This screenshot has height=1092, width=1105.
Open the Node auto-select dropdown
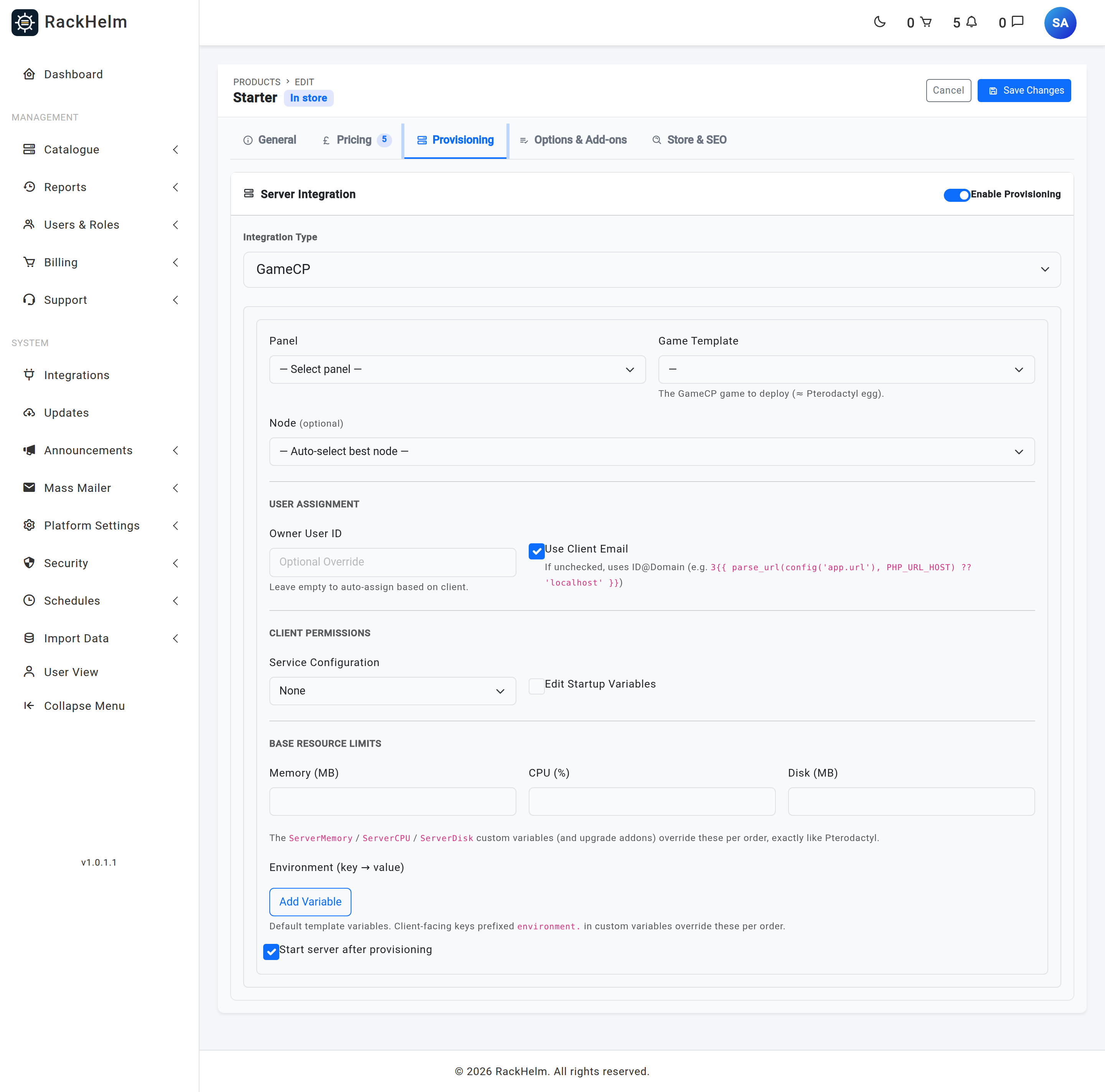pos(652,451)
